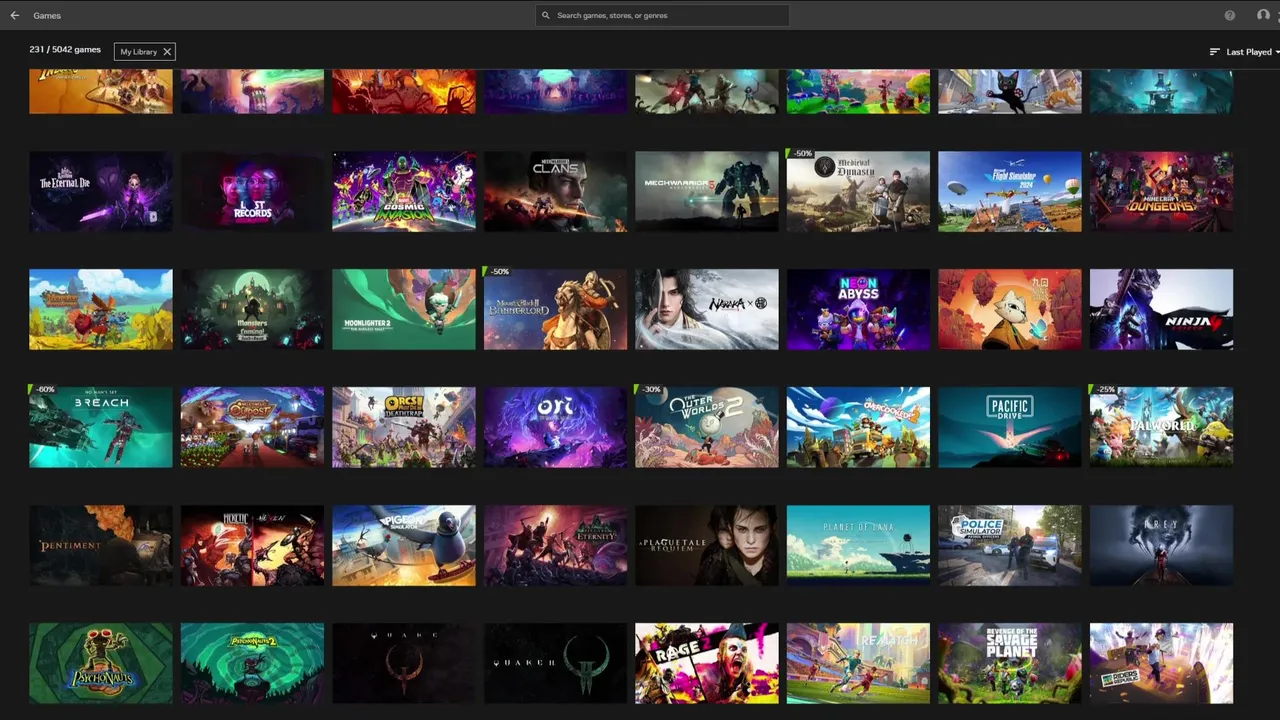Focus the Search games, stores, or genres field
The image size is (1280, 720).
[662, 15]
